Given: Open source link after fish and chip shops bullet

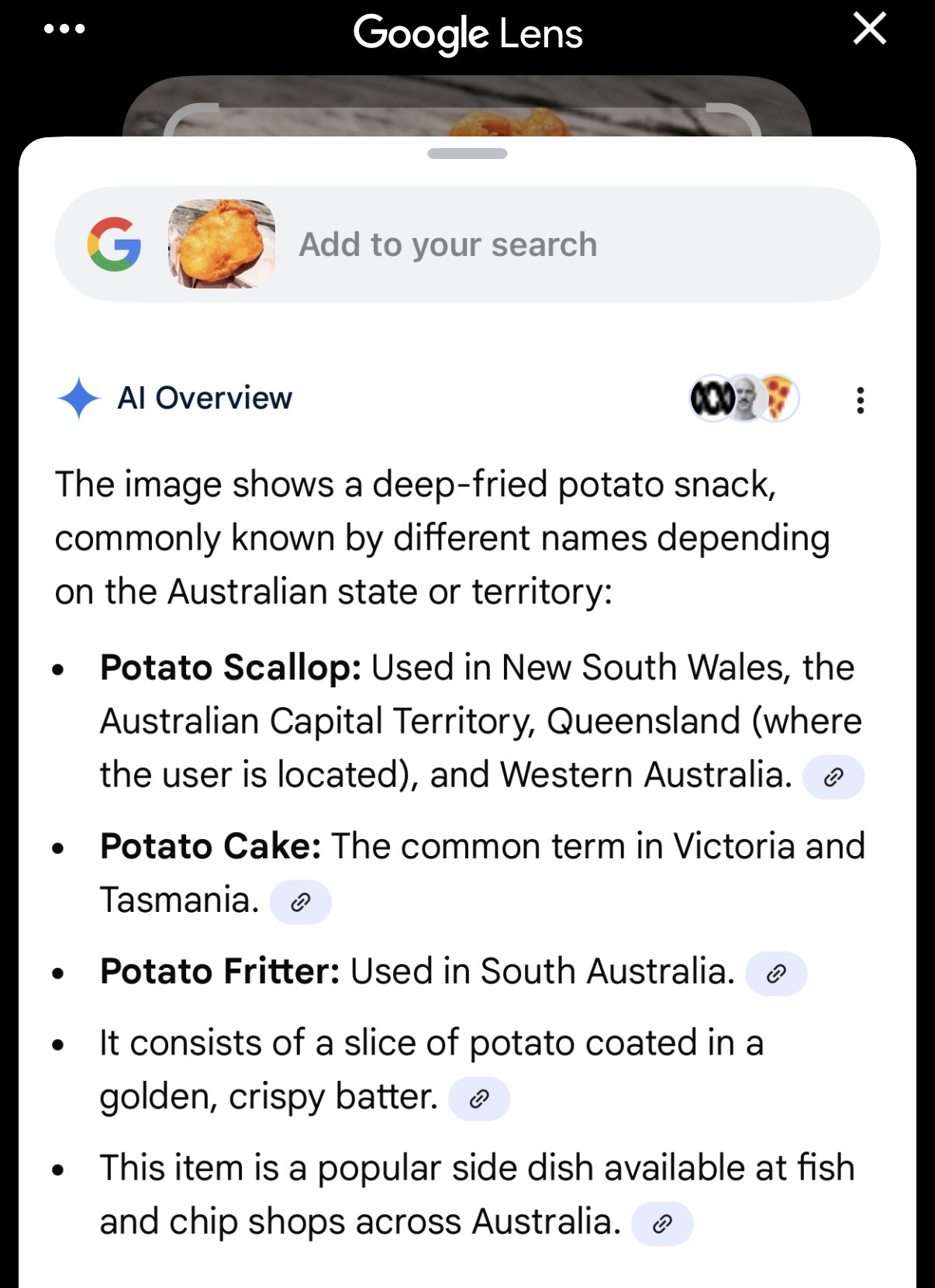Looking at the screenshot, I should point(662,1224).
